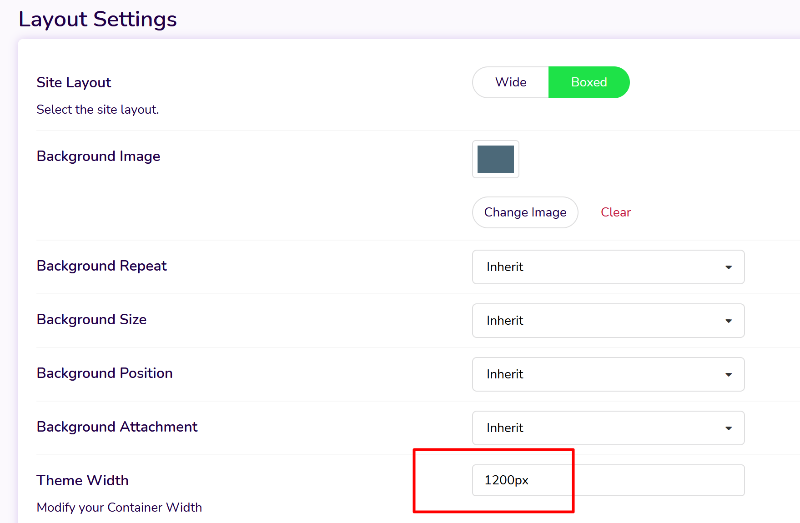The height and width of the screenshot is (523, 800).
Task: Open the Background Repeat dropdown
Action: pyautogui.click(x=607, y=267)
